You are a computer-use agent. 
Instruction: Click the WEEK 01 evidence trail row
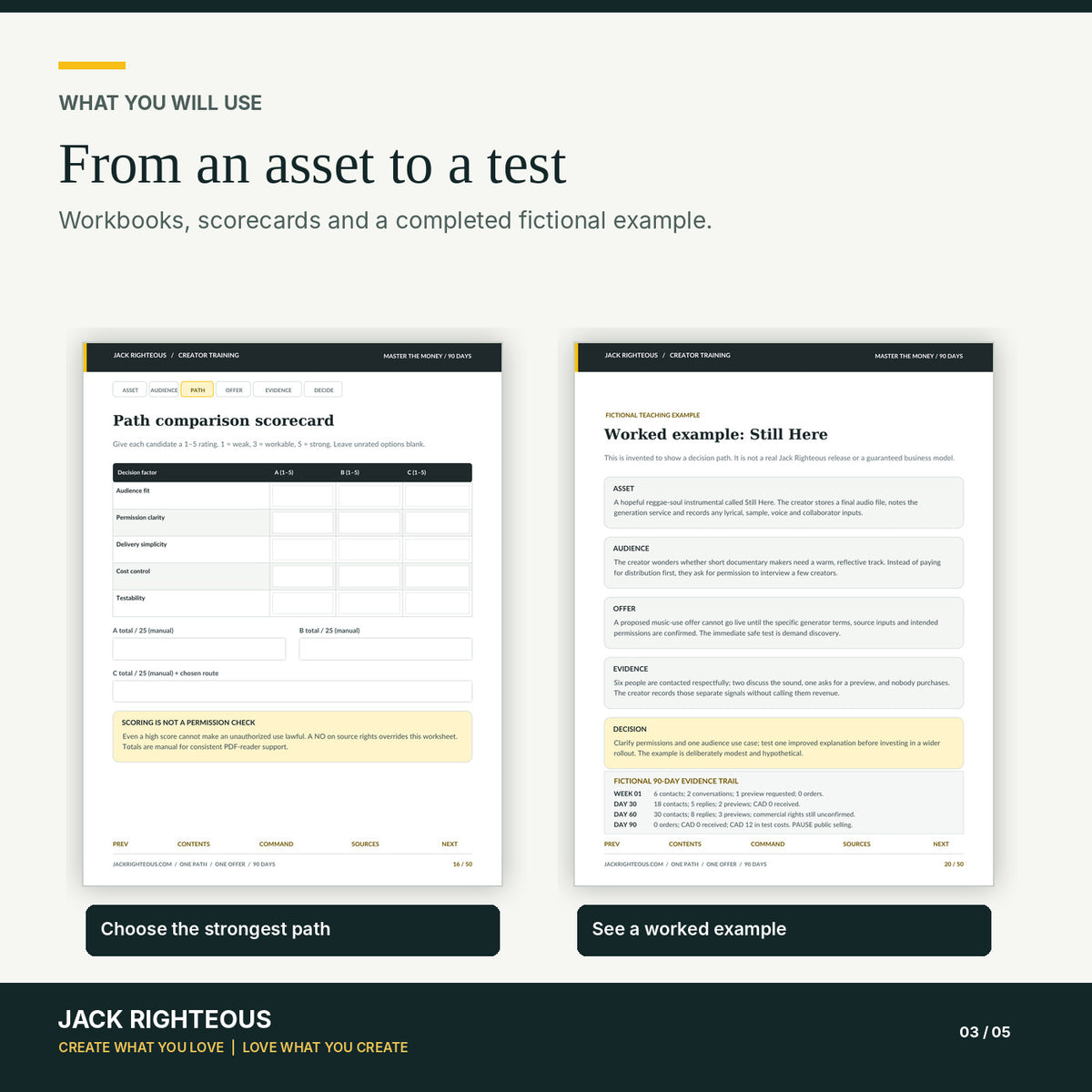(719, 794)
